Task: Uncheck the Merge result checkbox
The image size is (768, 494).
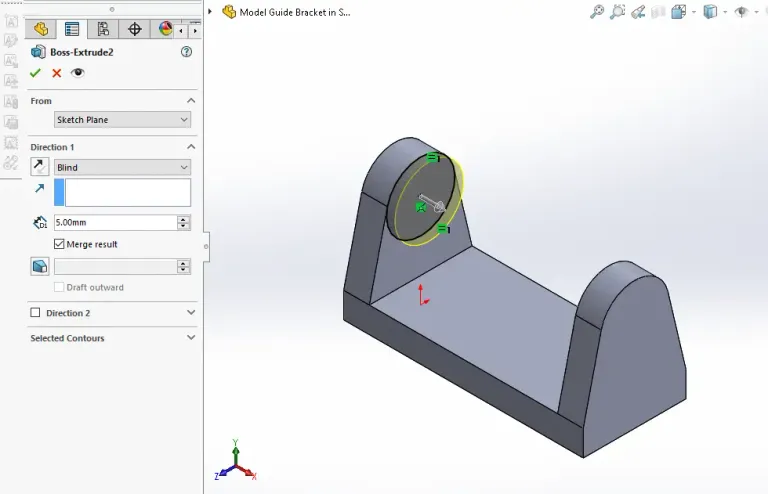Action: click(60, 244)
